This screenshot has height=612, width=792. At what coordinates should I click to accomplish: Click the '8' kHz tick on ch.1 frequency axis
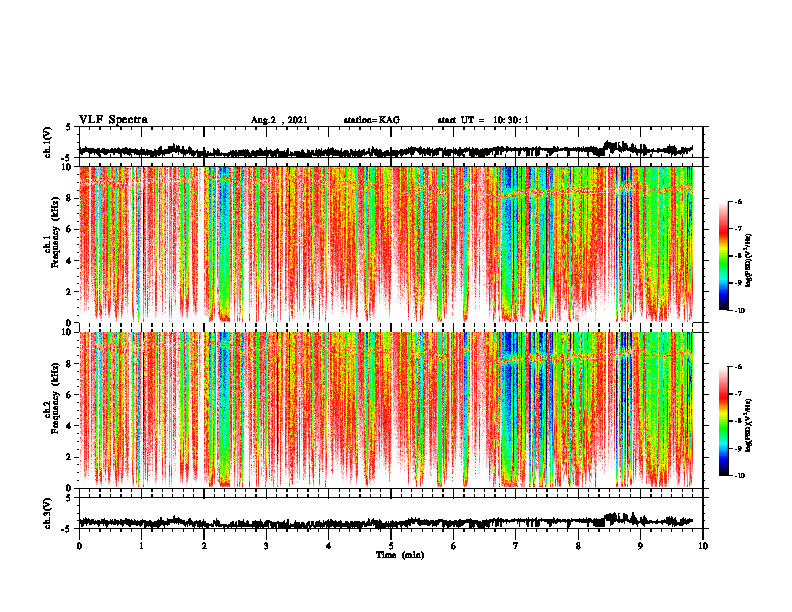[69, 198]
